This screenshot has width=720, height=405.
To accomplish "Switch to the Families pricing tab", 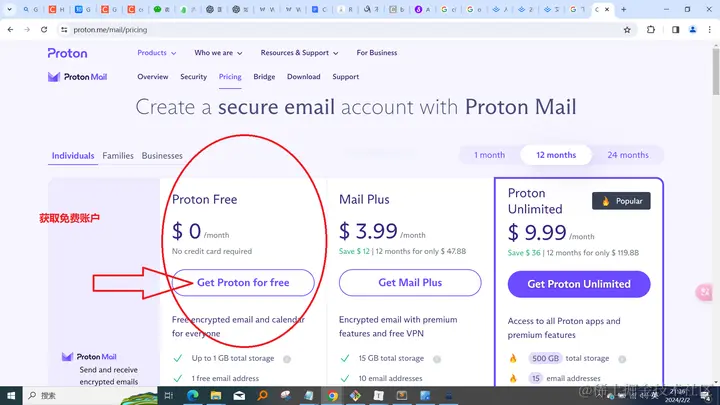I will click(118, 156).
